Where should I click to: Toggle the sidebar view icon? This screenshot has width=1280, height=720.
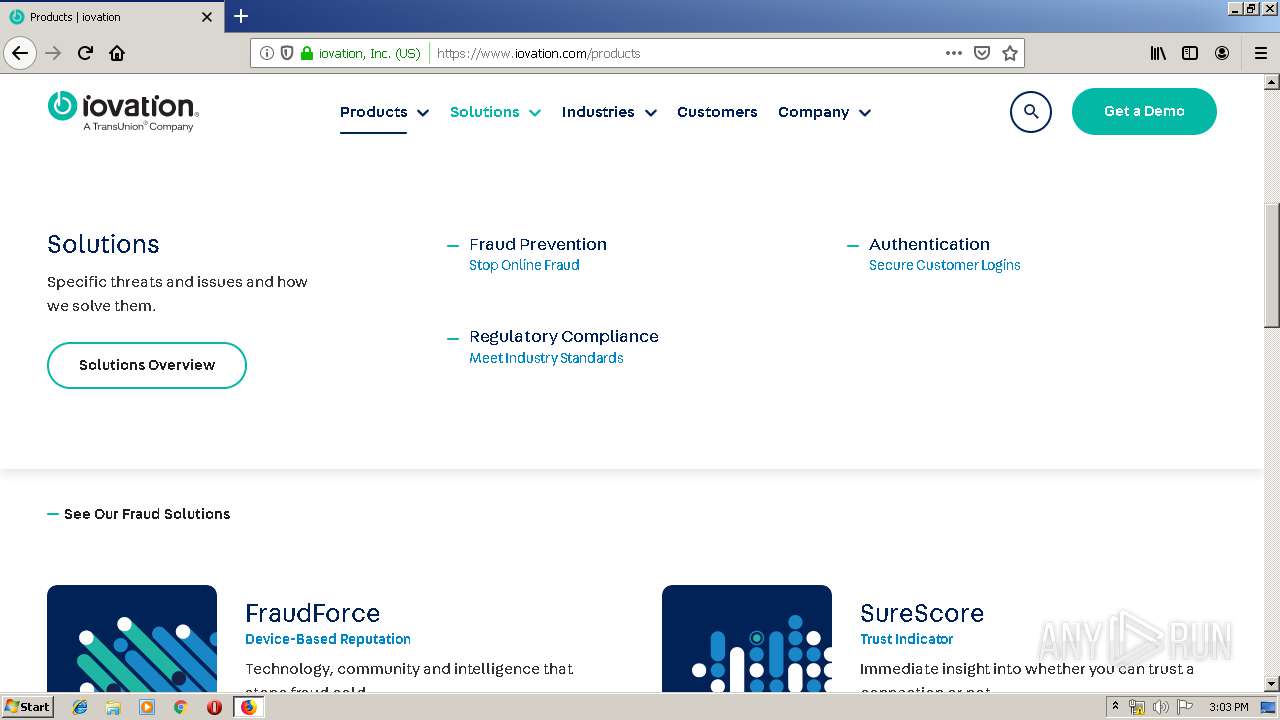pyautogui.click(x=1190, y=53)
